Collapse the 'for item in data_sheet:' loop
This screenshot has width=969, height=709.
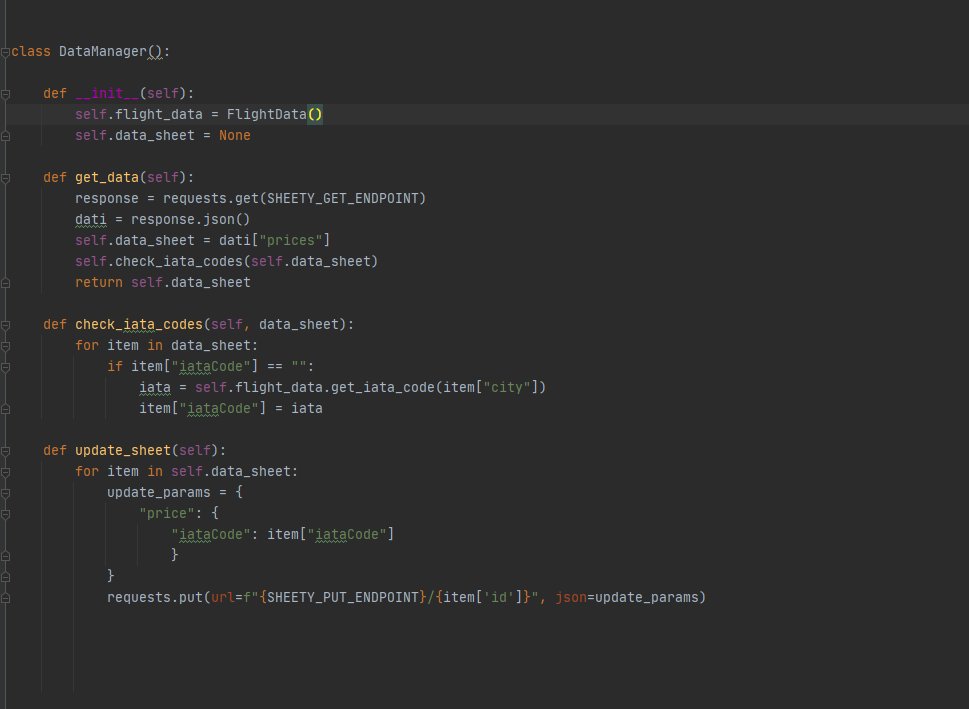pos(6,346)
